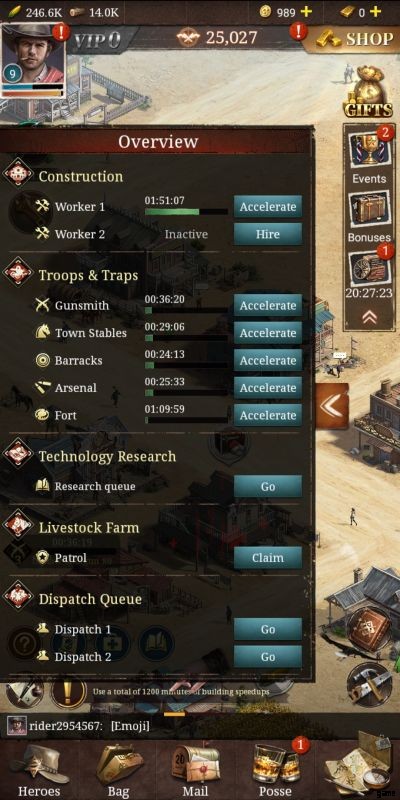Viewport: 400px width, 800px height.
Task: Open the gold bars Shop button
Action: (353, 38)
